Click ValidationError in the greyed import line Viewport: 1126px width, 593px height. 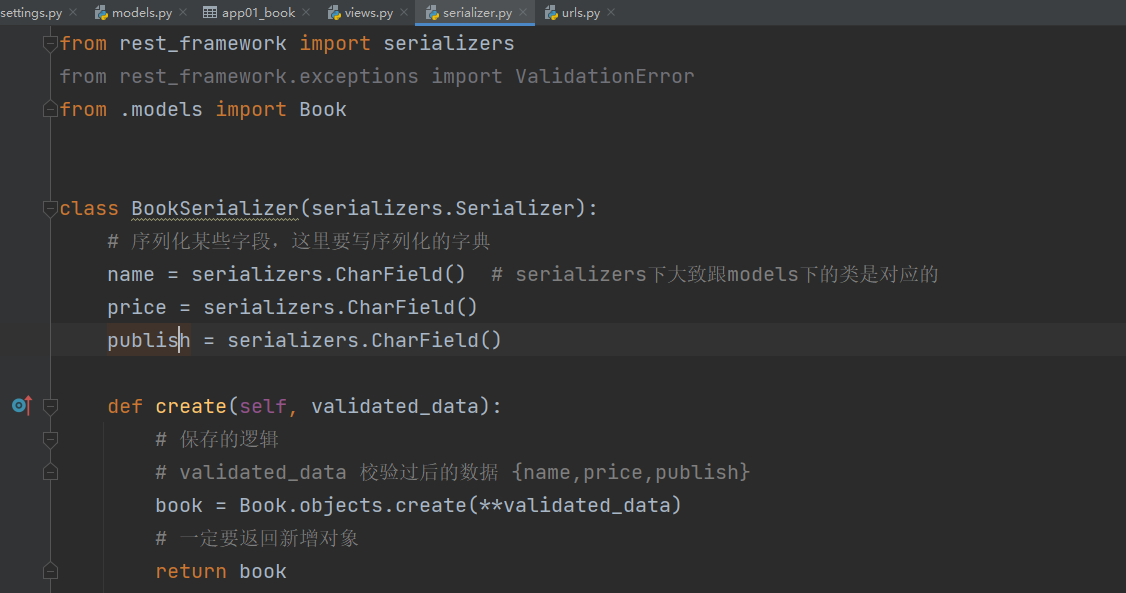(x=604, y=77)
